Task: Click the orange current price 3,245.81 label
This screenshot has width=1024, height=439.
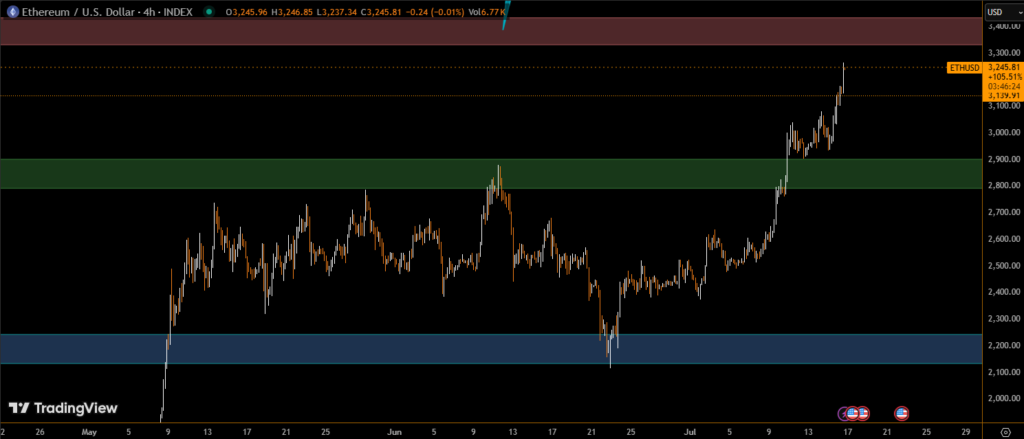Action: point(1002,67)
